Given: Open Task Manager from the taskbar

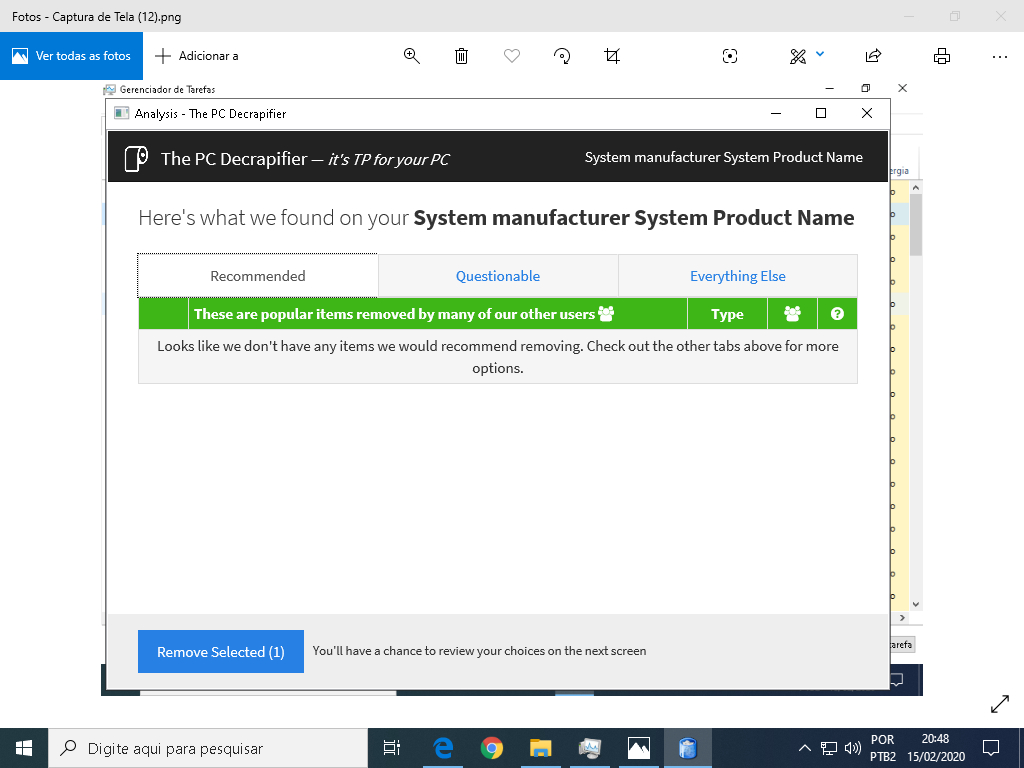Looking at the screenshot, I should (590, 748).
